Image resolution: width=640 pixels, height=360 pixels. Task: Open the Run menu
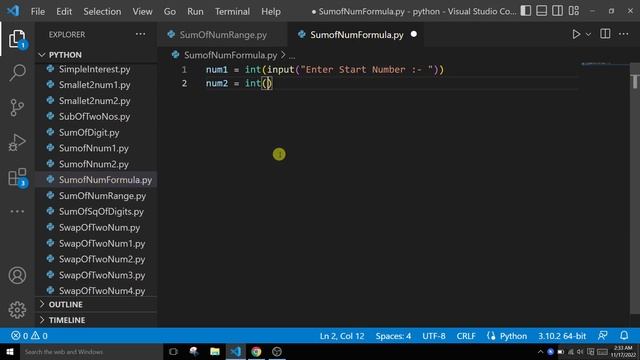click(195, 11)
